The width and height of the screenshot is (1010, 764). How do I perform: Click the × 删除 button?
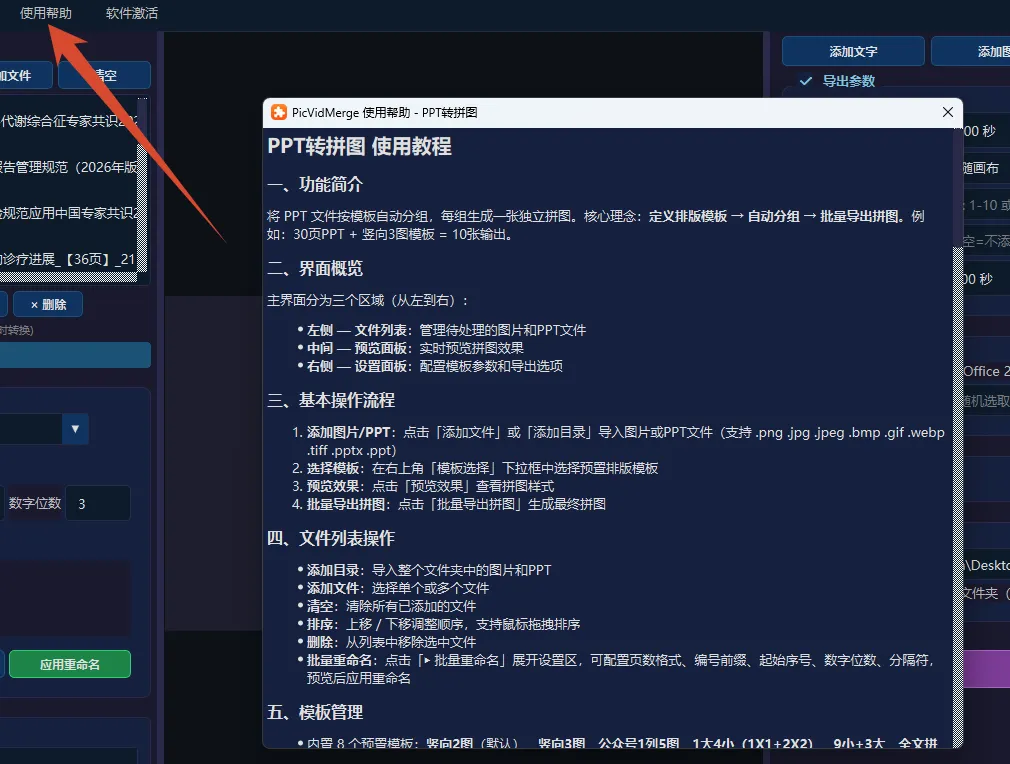coord(48,305)
